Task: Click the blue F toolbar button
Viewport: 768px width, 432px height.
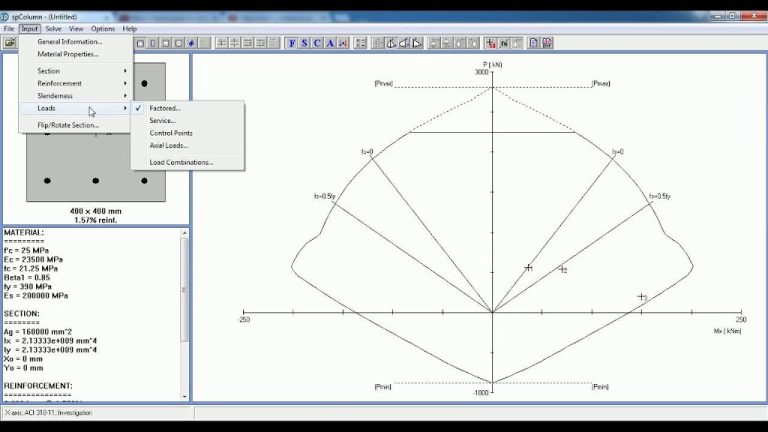Action: pyautogui.click(x=292, y=43)
